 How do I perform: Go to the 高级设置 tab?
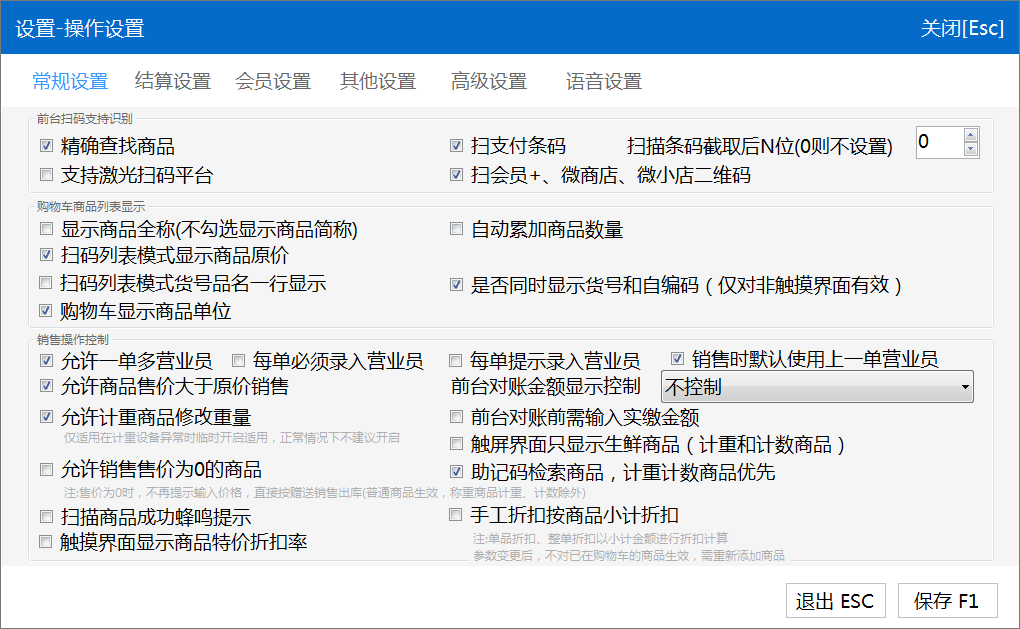click(x=488, y=82)
